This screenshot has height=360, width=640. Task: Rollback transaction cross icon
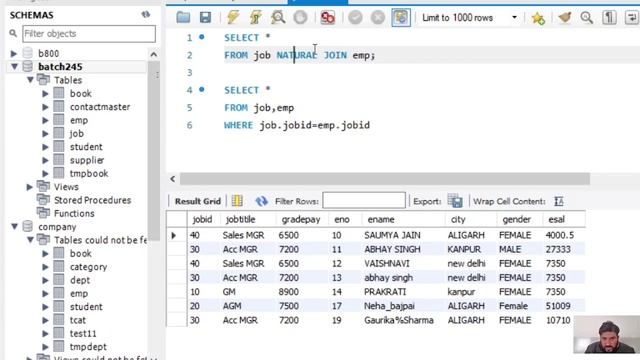(378, 18)
